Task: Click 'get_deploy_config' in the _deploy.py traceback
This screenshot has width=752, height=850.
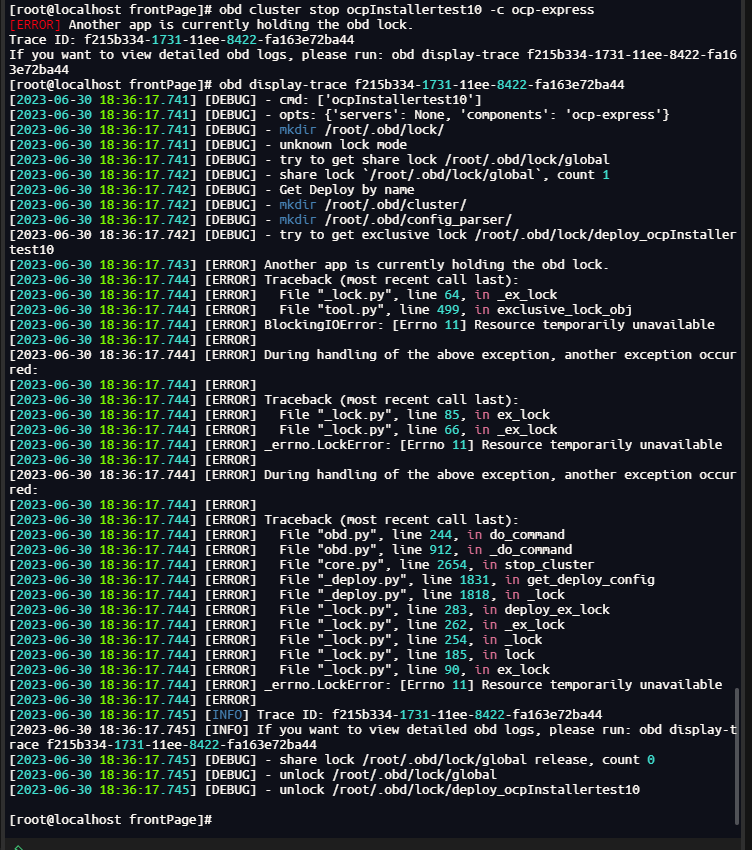Action: pyautogui.click(x=590, y=579)
